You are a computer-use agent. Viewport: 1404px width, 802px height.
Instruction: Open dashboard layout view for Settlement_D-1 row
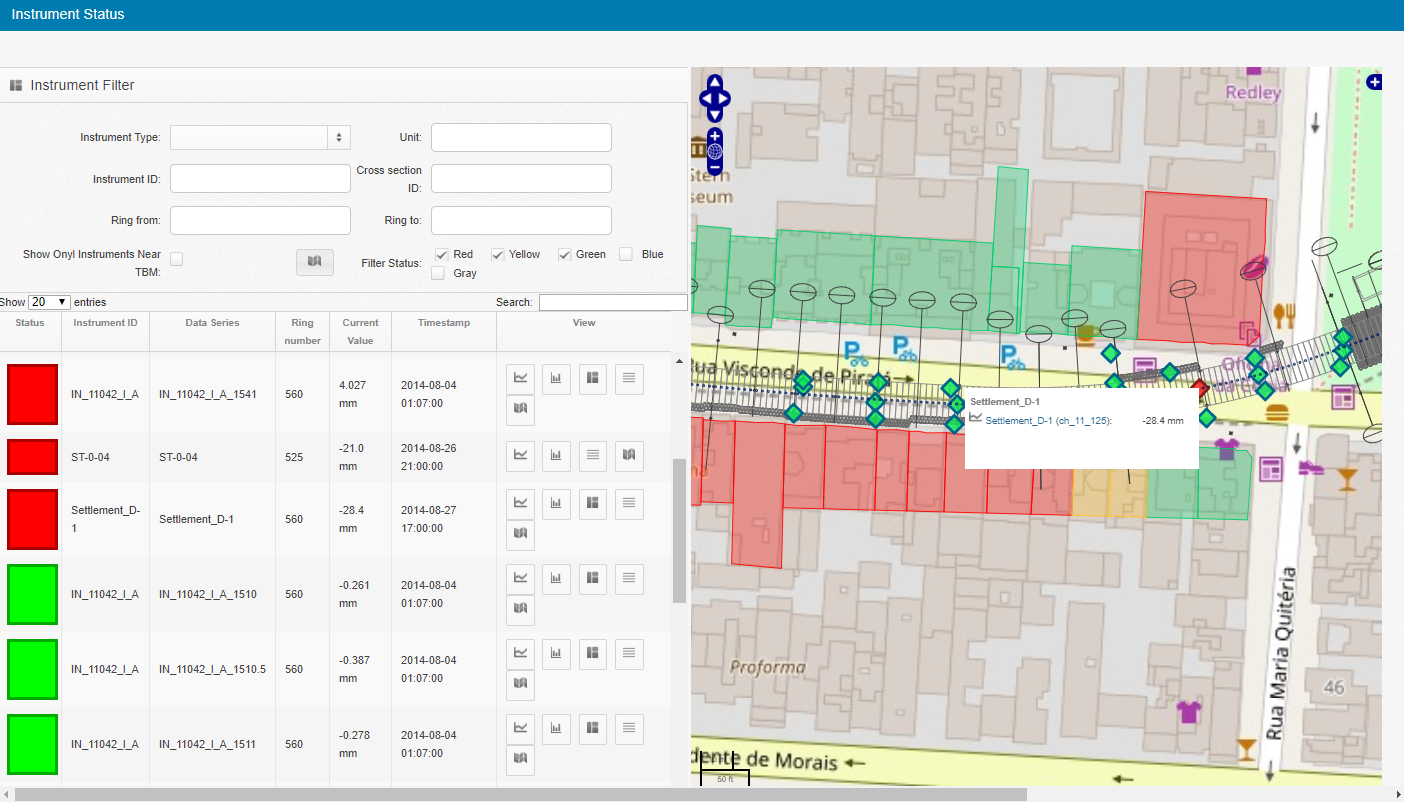point(592,503)
